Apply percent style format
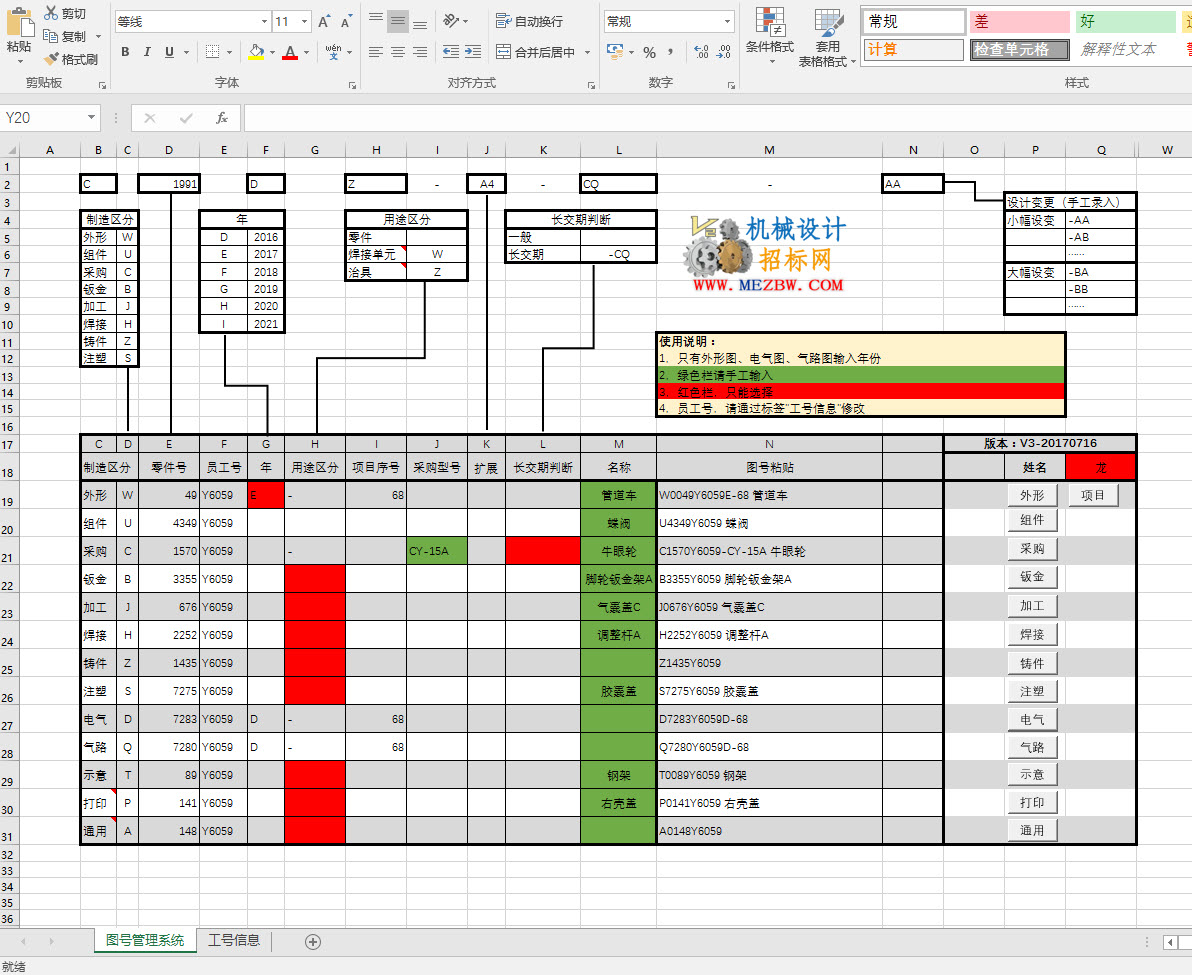This screenshot has width=1192, height=975. point(649,52)
